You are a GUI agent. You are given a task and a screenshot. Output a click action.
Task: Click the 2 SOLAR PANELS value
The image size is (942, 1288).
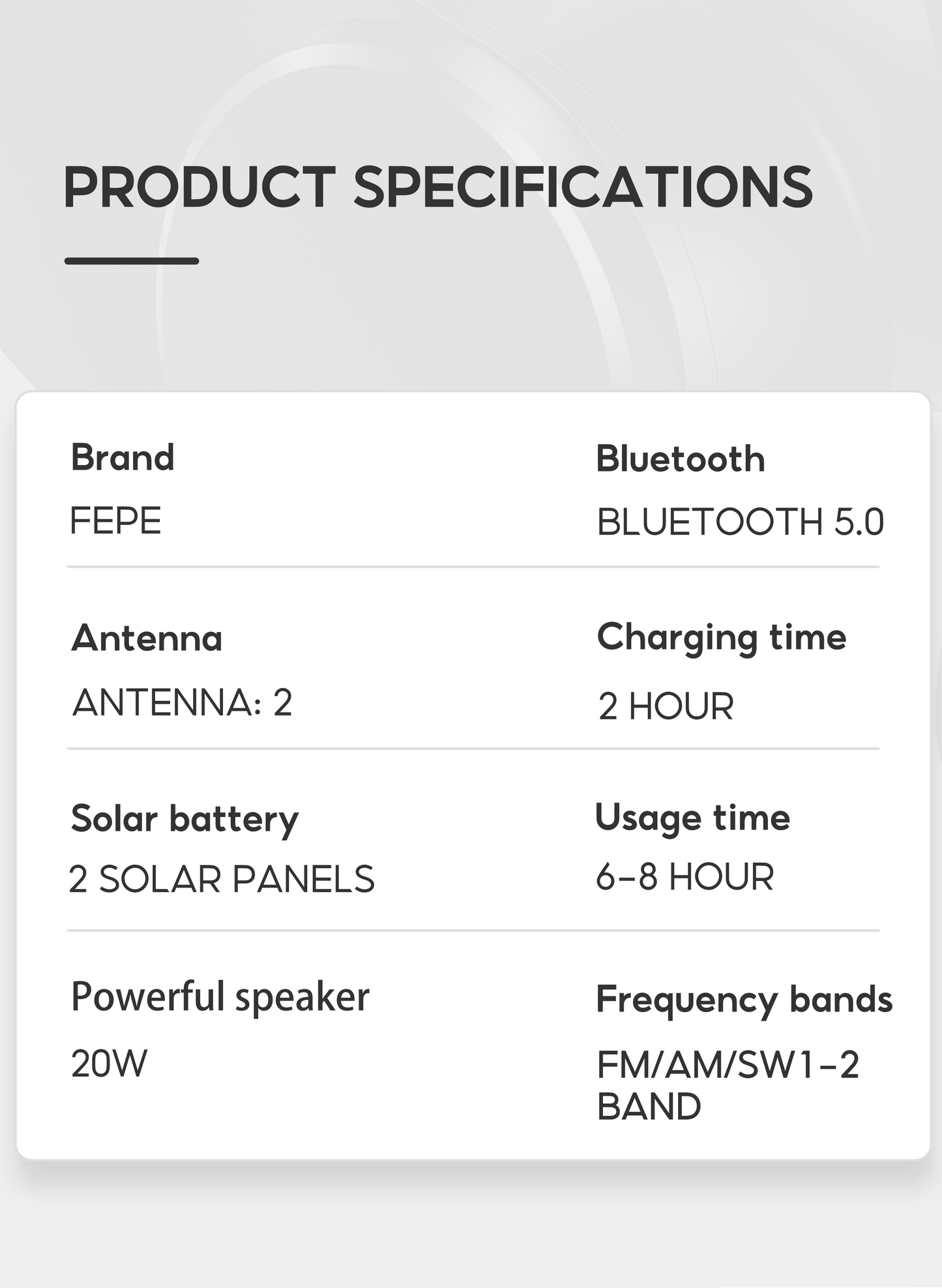coord(221,879)
